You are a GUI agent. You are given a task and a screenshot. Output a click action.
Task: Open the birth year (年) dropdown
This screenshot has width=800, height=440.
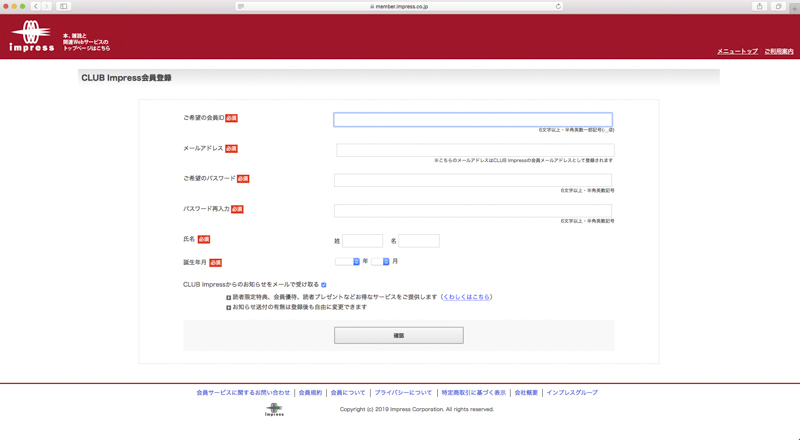coord(347,261)
